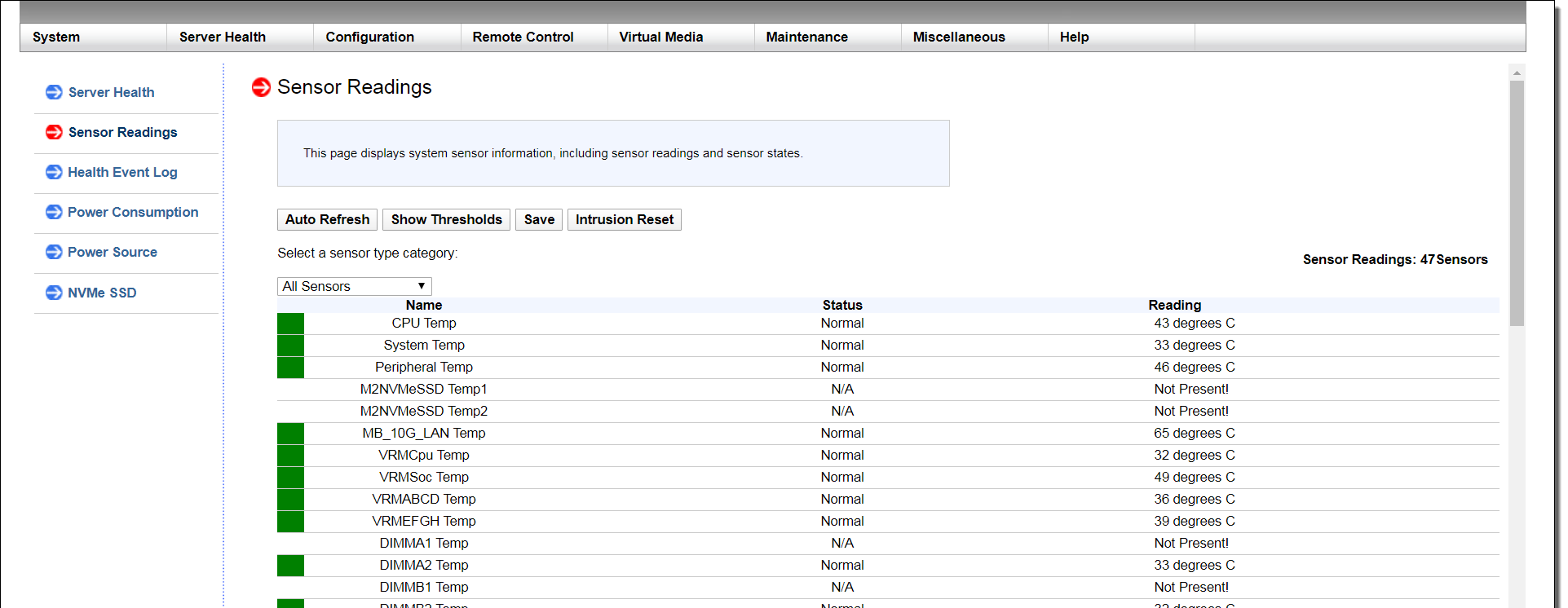The width and height of the screenshot is (1568, 608).
Task: Click the Server Health arrow icon in sidebar
Action: pyautogui.click(x=54, y=92)
